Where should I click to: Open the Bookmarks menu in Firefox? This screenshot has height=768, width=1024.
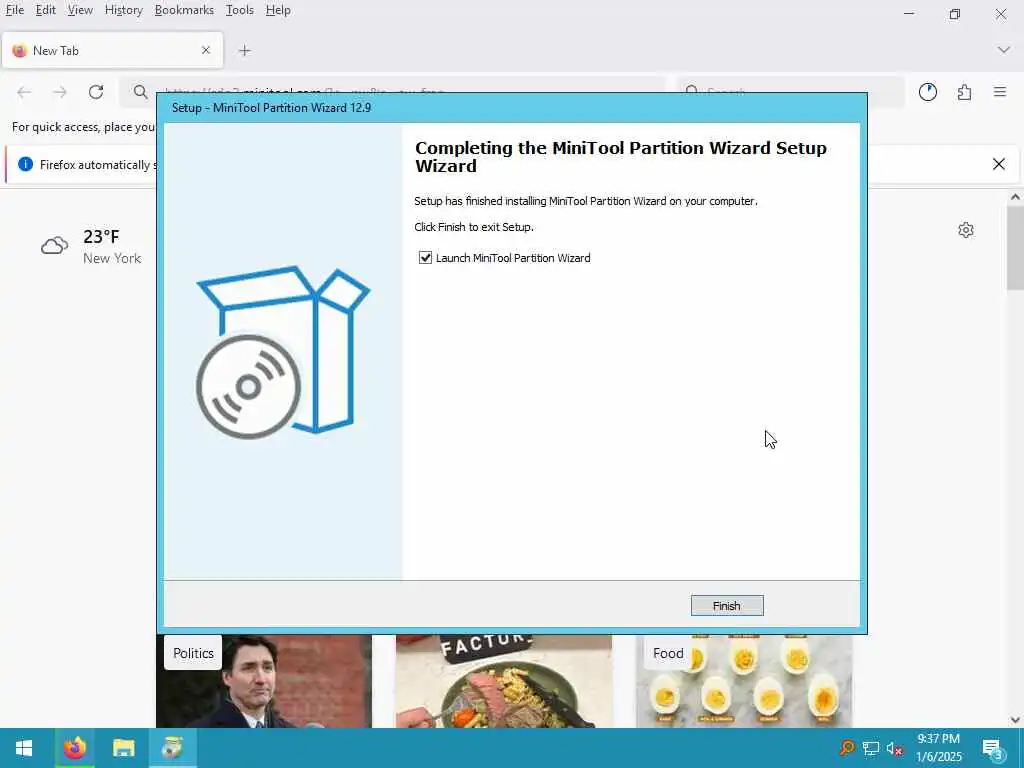(x=184, y=10)
